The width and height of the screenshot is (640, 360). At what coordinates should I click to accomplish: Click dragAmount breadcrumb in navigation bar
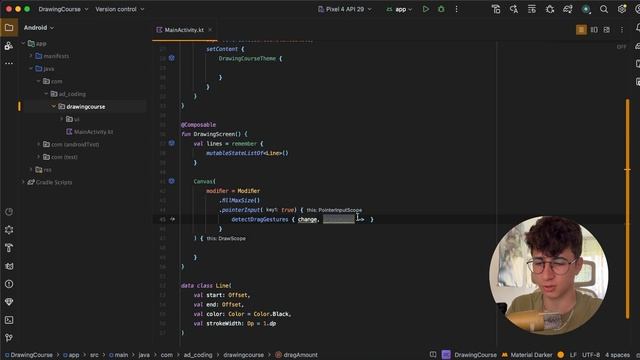point(297,355)
